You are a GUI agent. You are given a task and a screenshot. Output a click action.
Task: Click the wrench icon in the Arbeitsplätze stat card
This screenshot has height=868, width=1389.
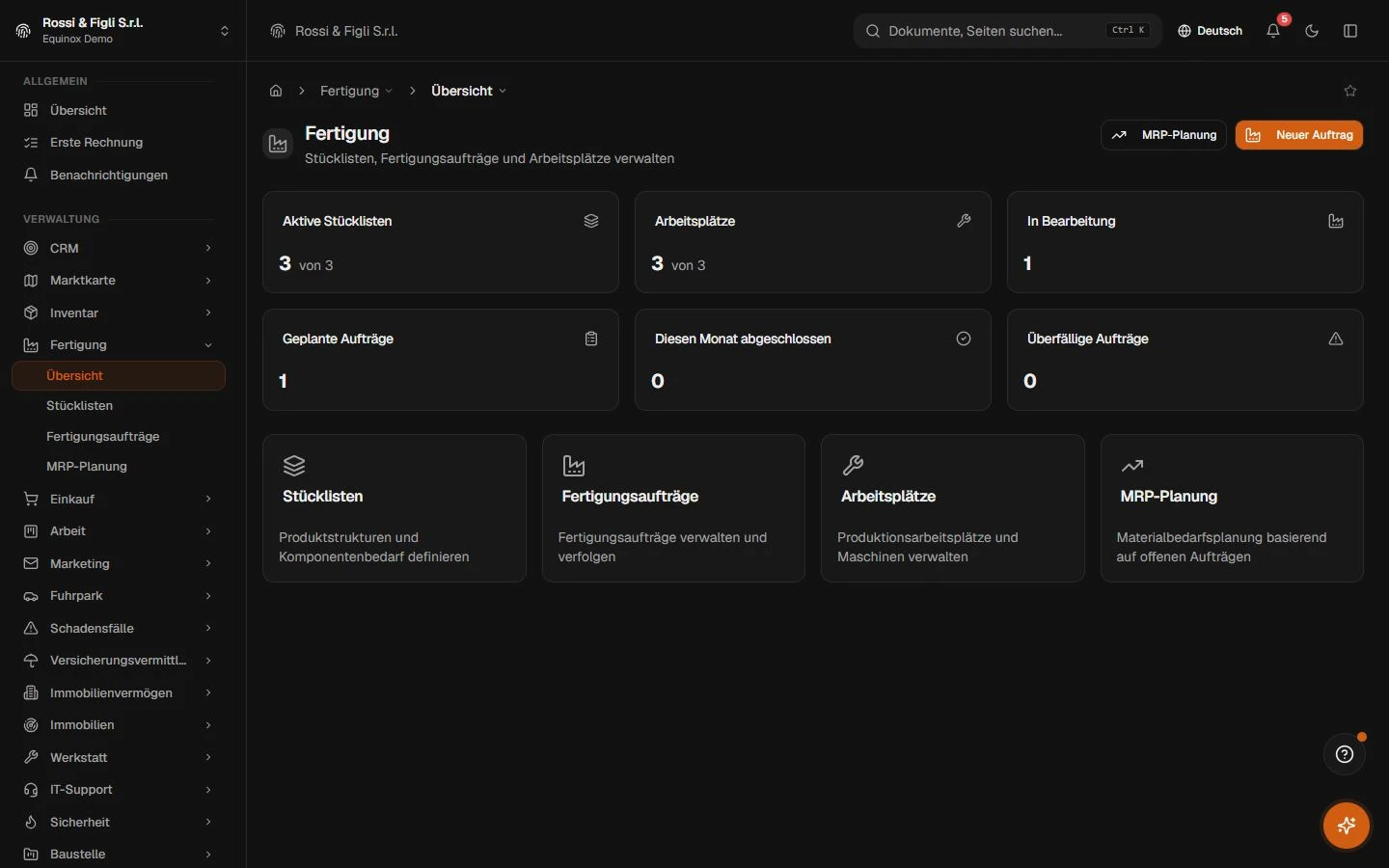(964, 221)
